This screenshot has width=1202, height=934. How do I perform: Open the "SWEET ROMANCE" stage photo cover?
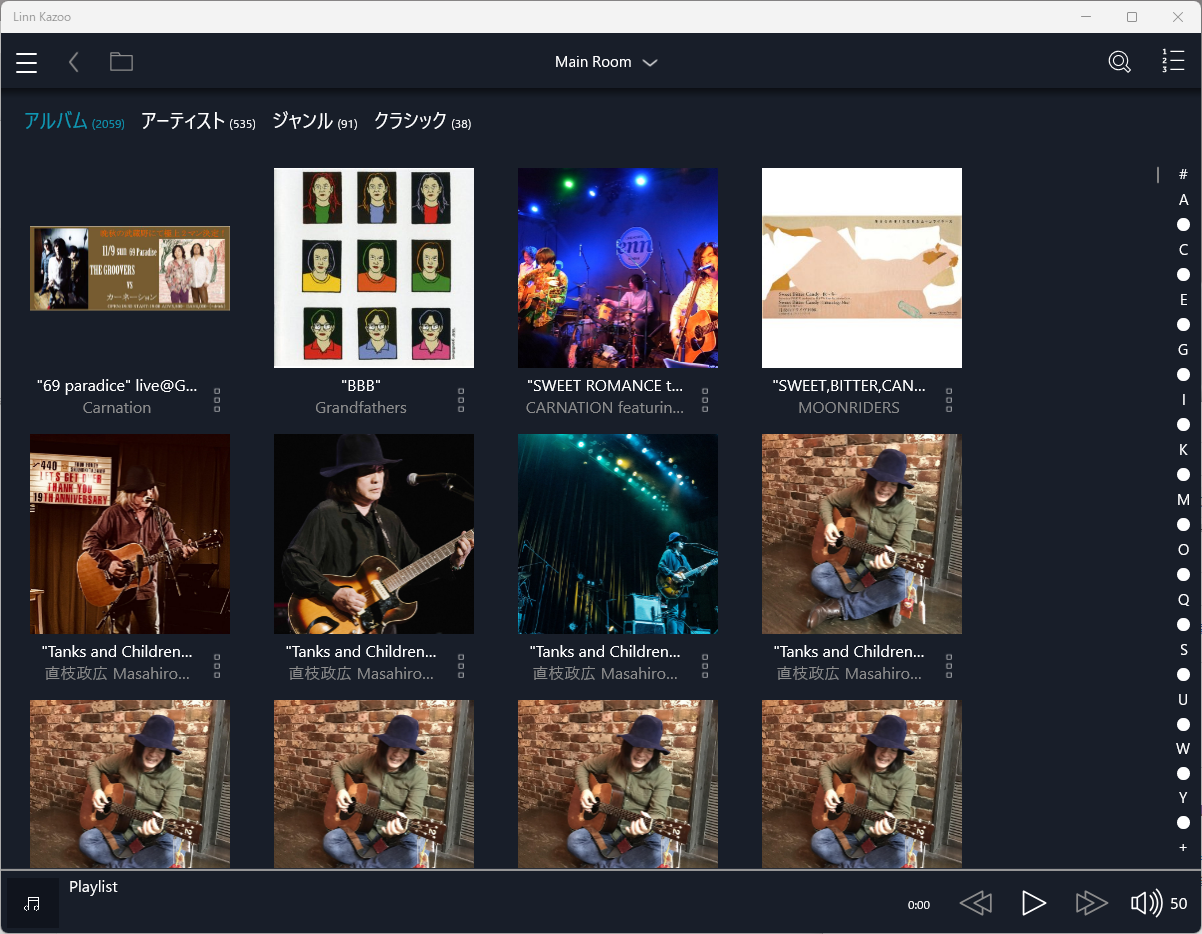[618, 268]
